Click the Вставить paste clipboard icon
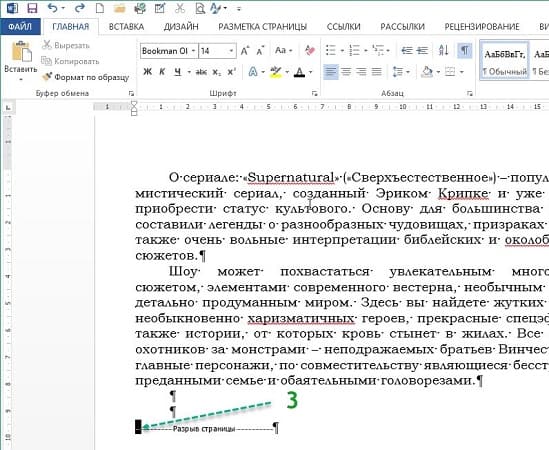This screenshot has width=549, height=450. point(21,51)
